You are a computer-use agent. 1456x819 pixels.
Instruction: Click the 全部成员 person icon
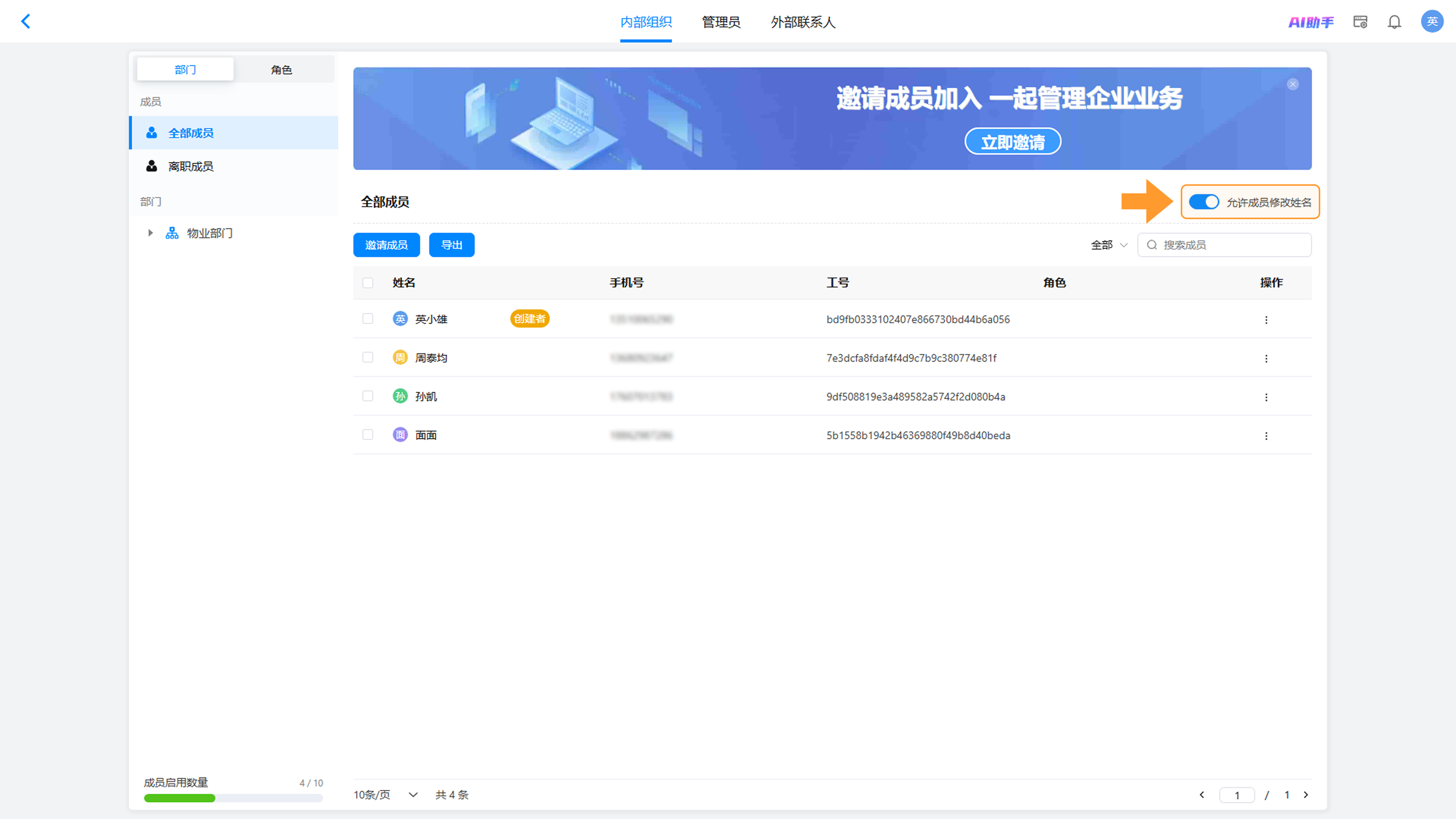click(x=152, y=133)
